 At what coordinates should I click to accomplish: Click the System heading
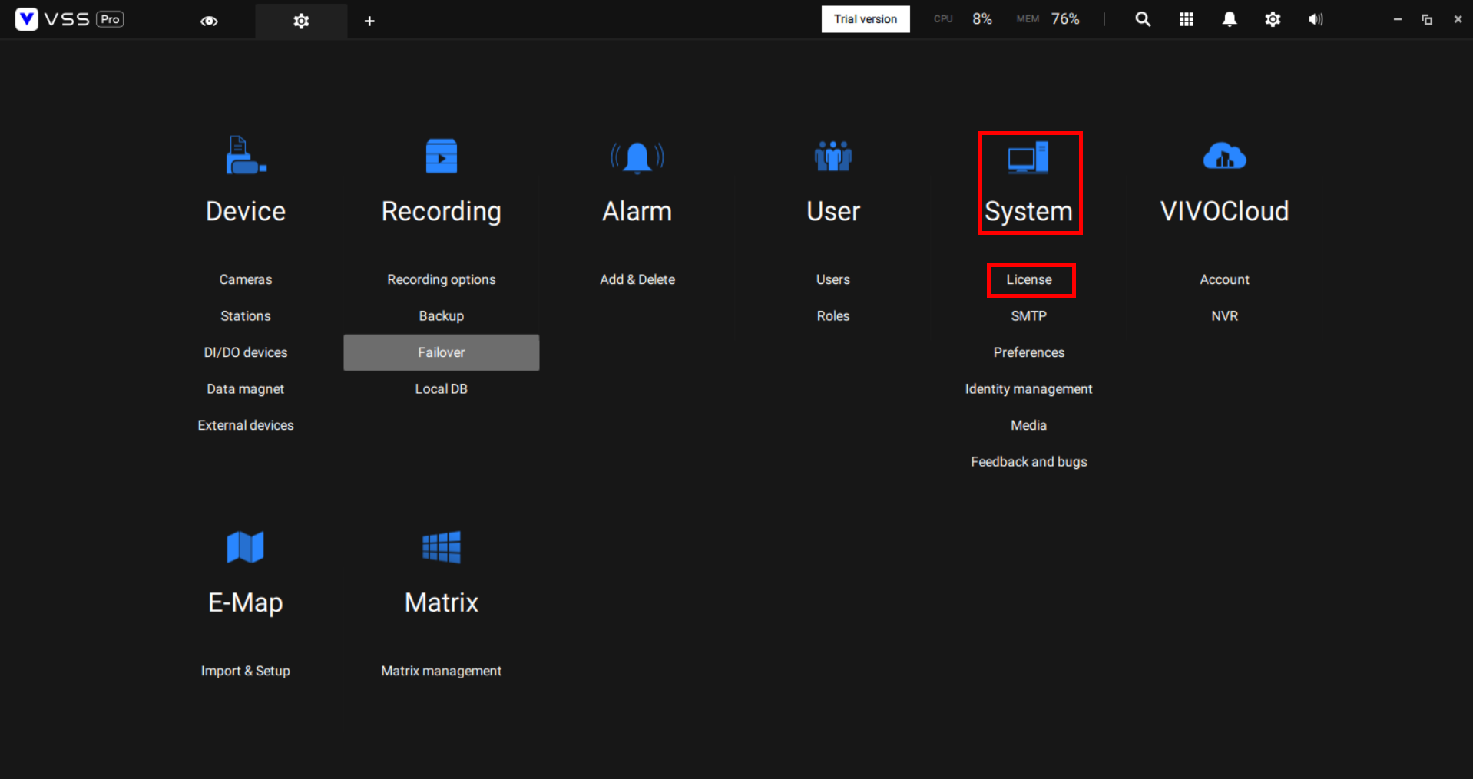(1028, 212)
